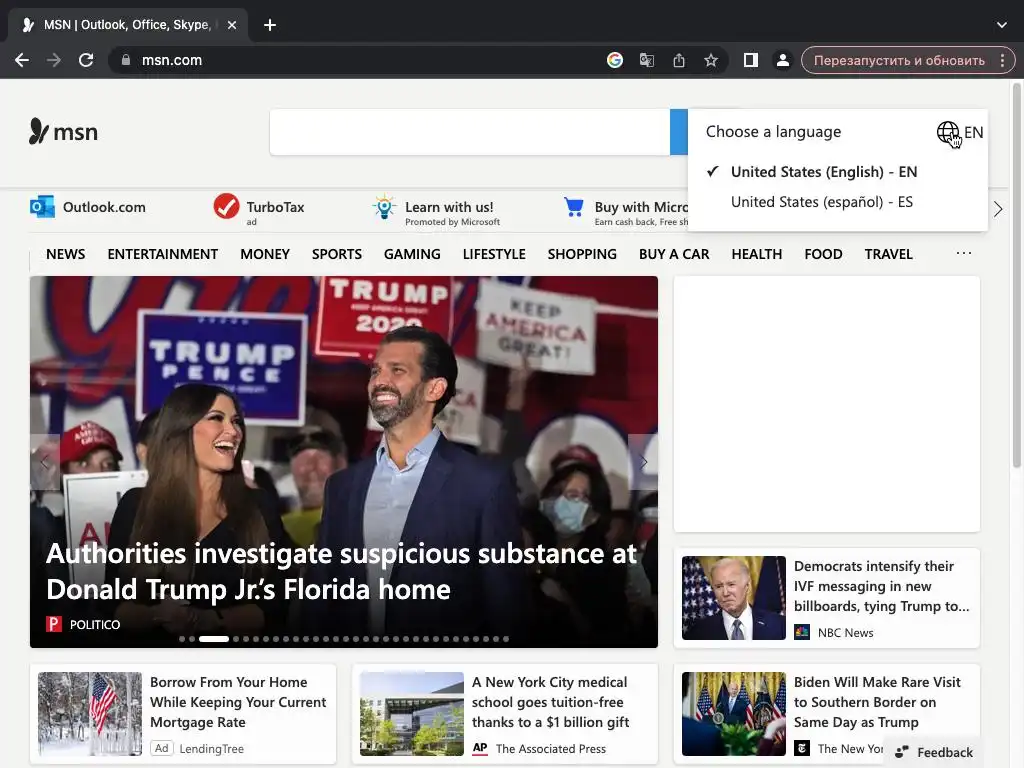Click the web search input field
Screen dimensions: 1024x768
(470, 132)
